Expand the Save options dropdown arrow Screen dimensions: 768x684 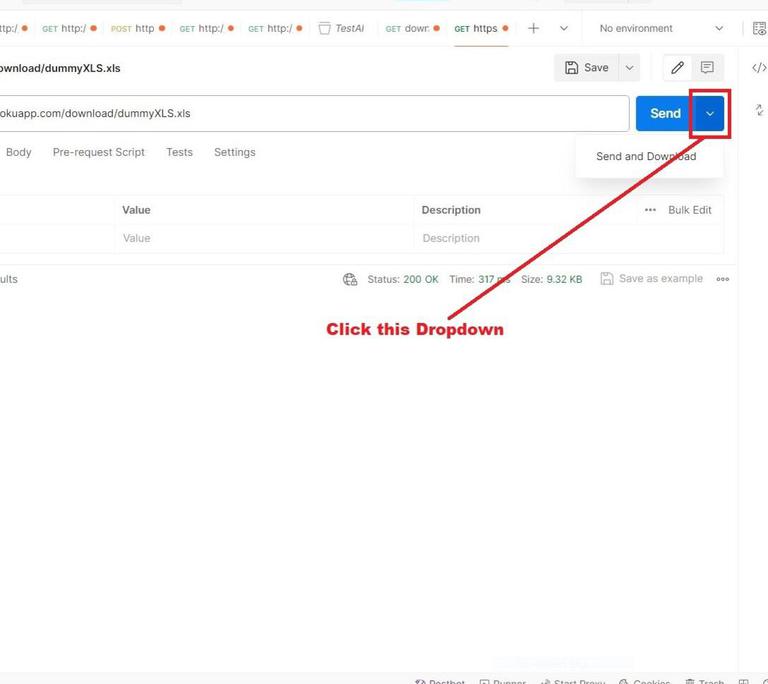(629, 68)
